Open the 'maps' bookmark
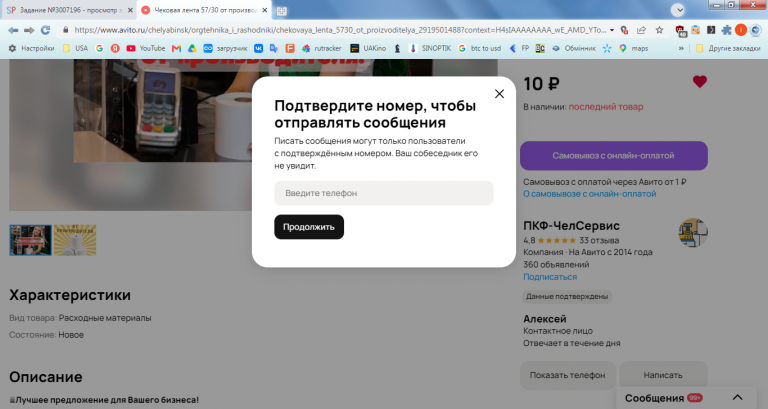 pos(633,48)
